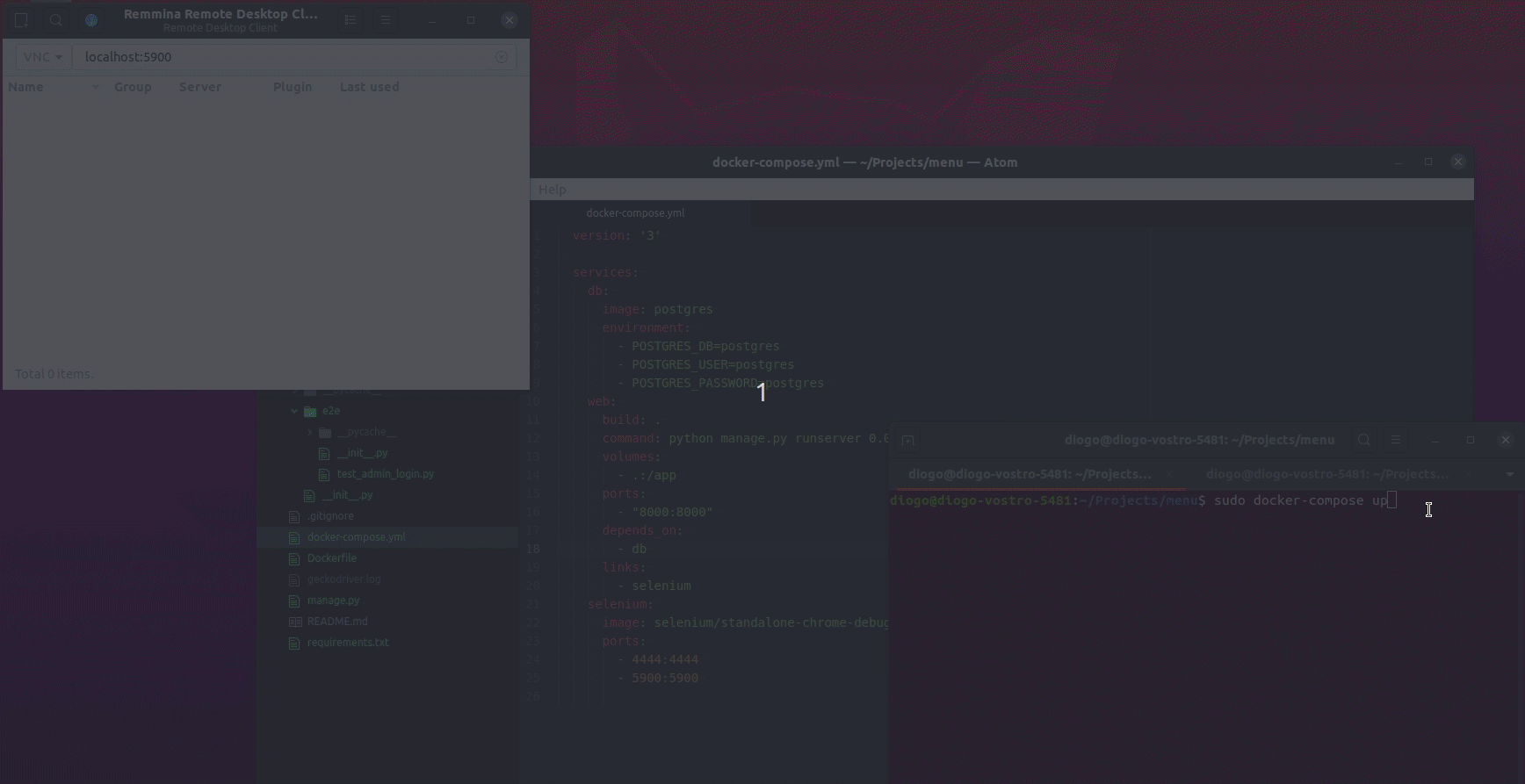Sort Remmina list by Plugin column
Screen dimensions: 1525x784
(x=293, y=87)
